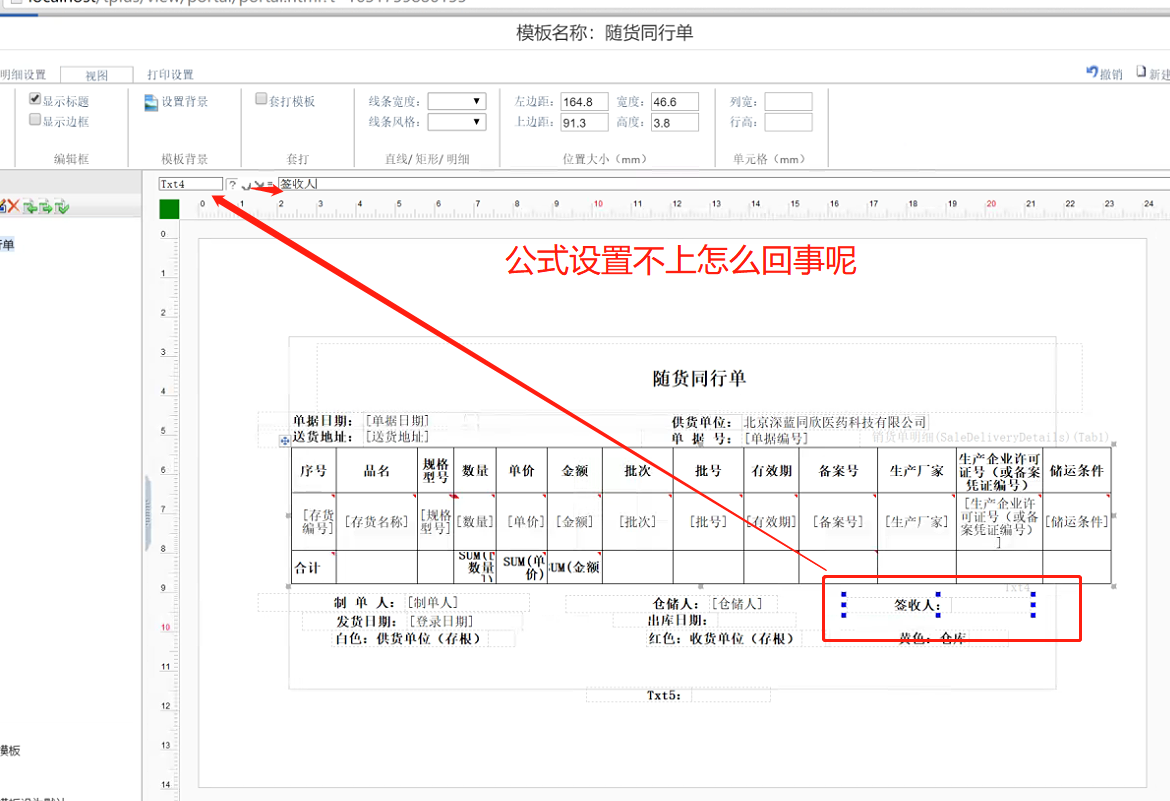Screen dimensions: 1170x801
Task: Select the [制单人] field
Action: (433, 602)
